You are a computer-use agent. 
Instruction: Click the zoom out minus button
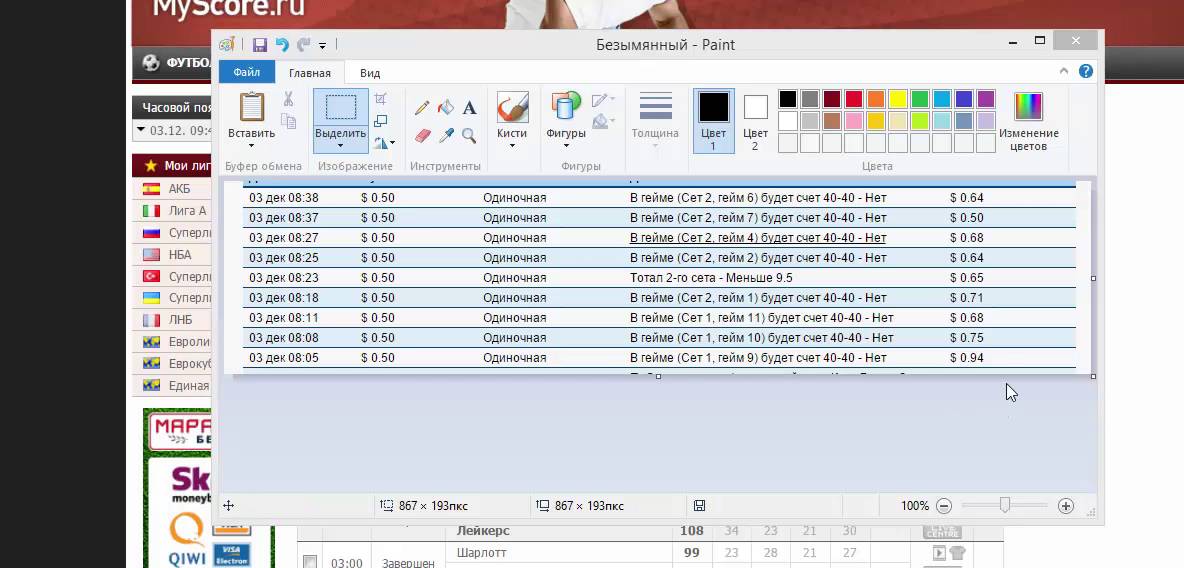point(944,506)
